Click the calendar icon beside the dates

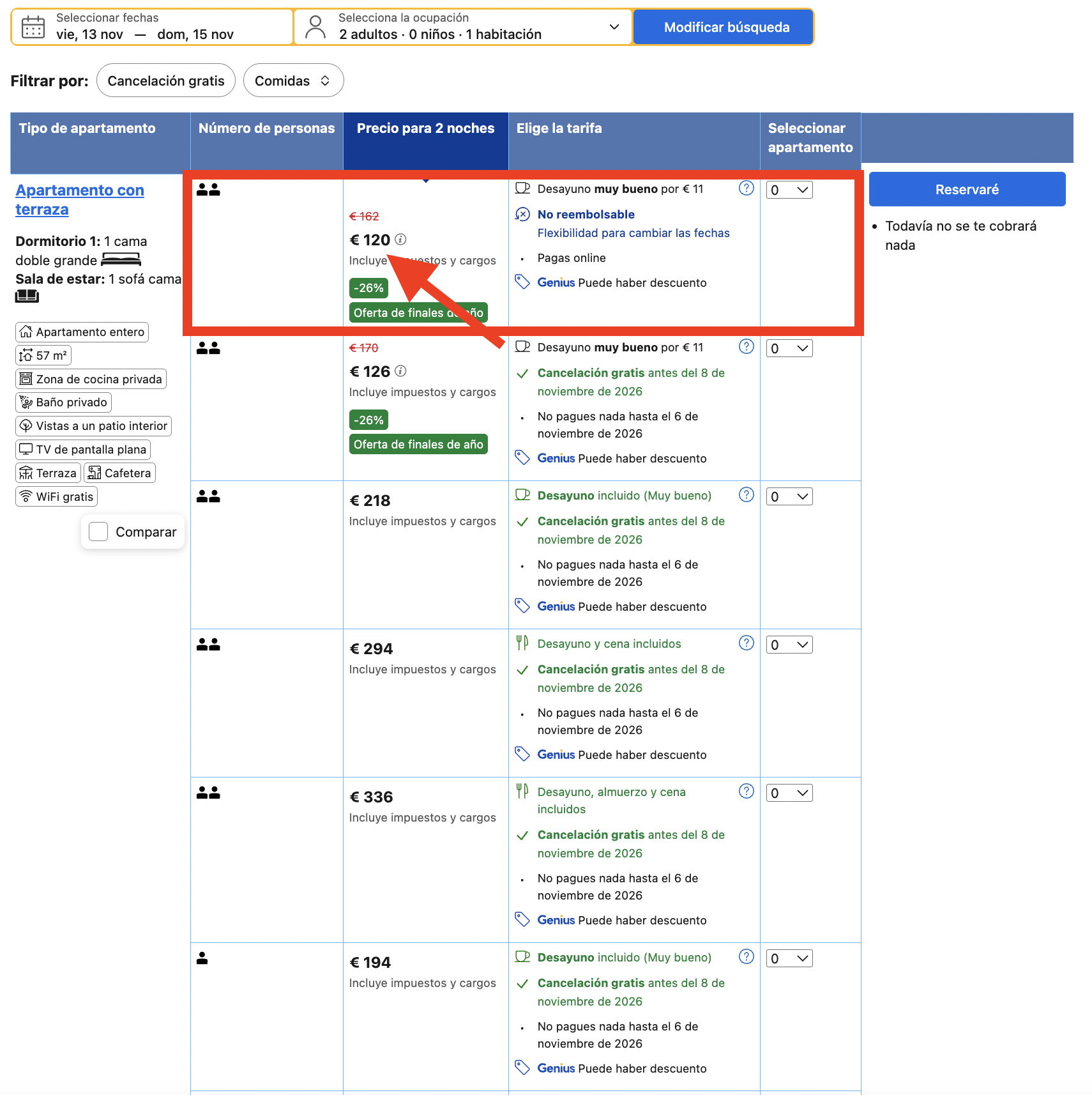coord(33,27)
